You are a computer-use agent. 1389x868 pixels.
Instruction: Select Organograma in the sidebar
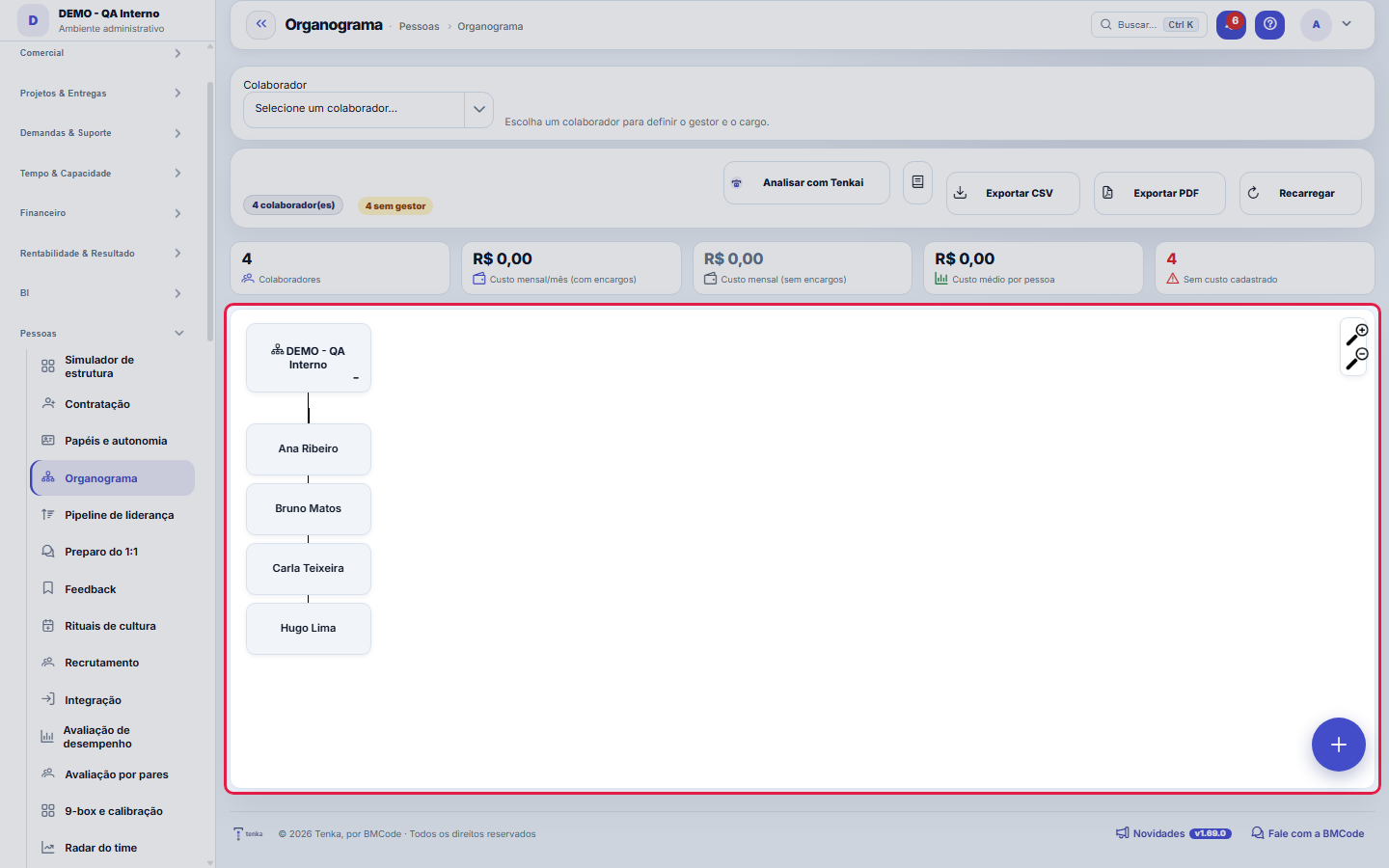coord(112,478)
